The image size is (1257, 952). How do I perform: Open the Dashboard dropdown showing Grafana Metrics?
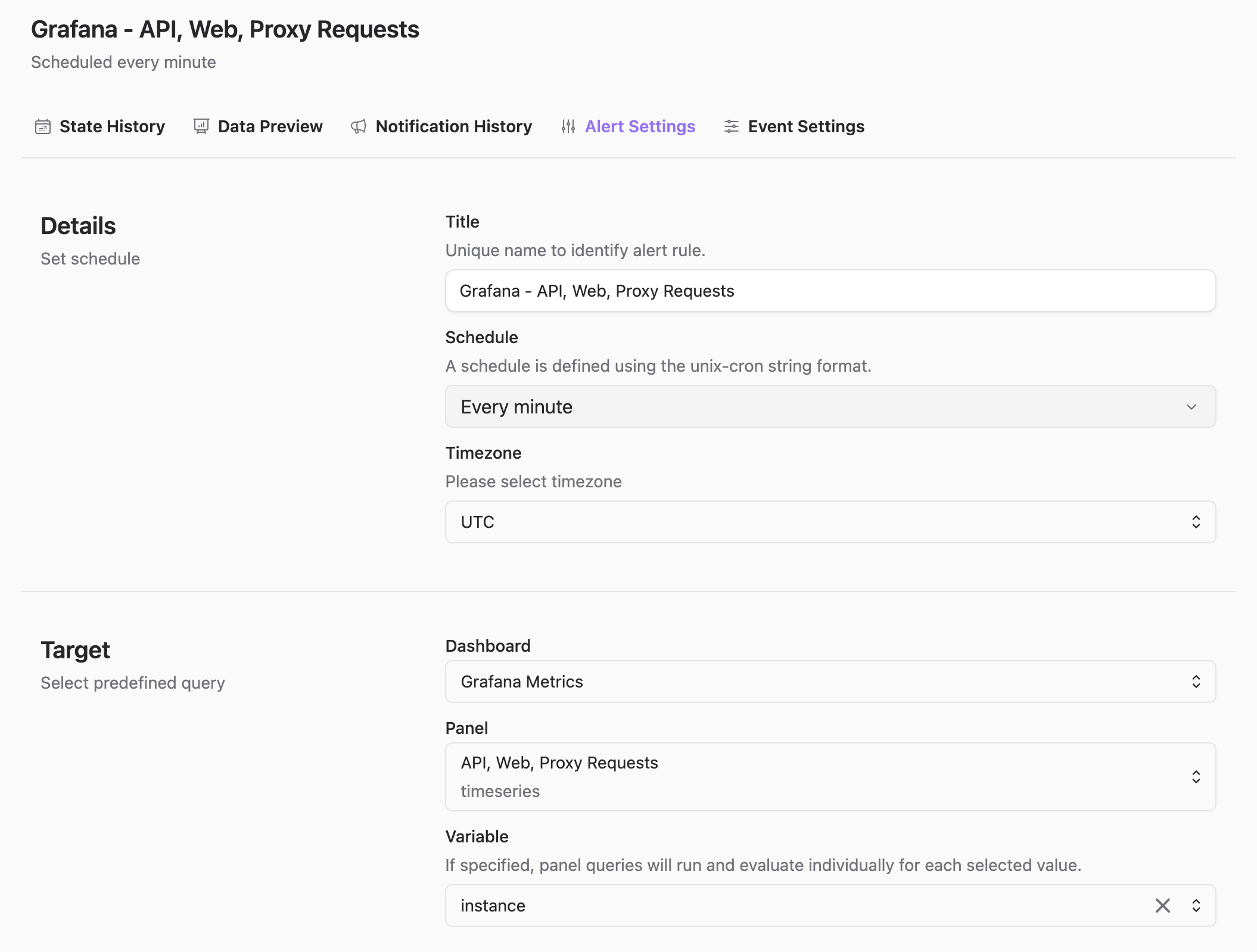pos(830,682)
